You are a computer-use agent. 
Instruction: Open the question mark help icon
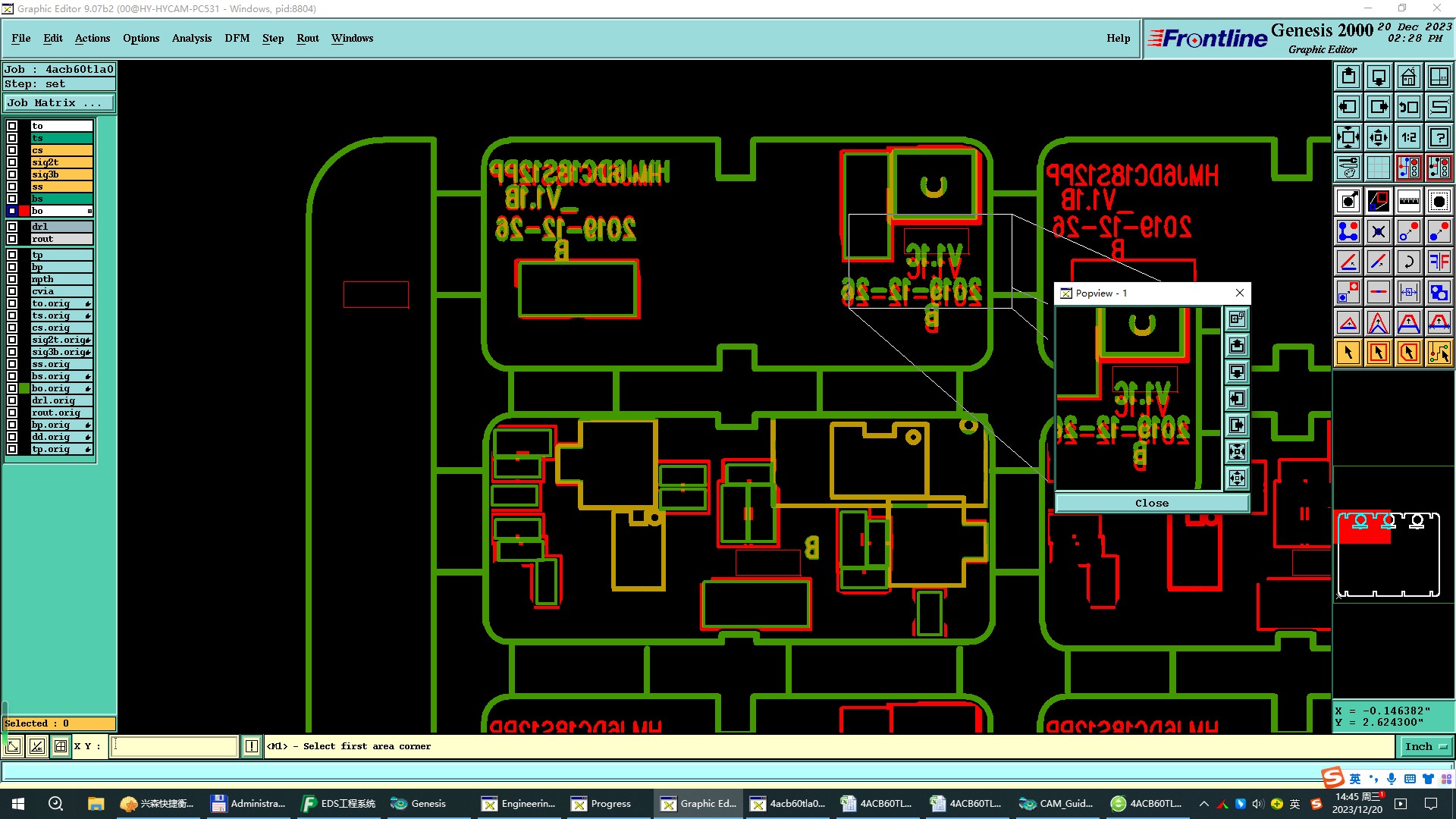click(1439, 137)
